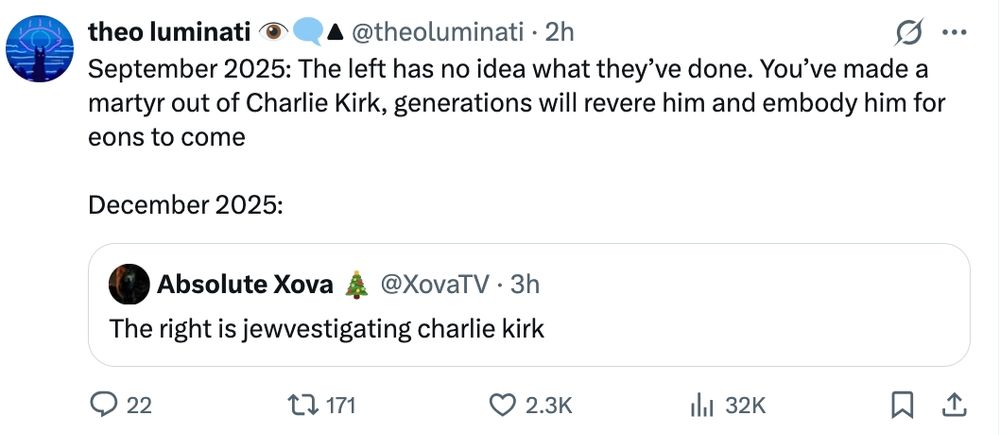This screenshot has height=435, width=1000.
Task: Bookmark theo luminati's post
Action: click(x=903, y=405)
